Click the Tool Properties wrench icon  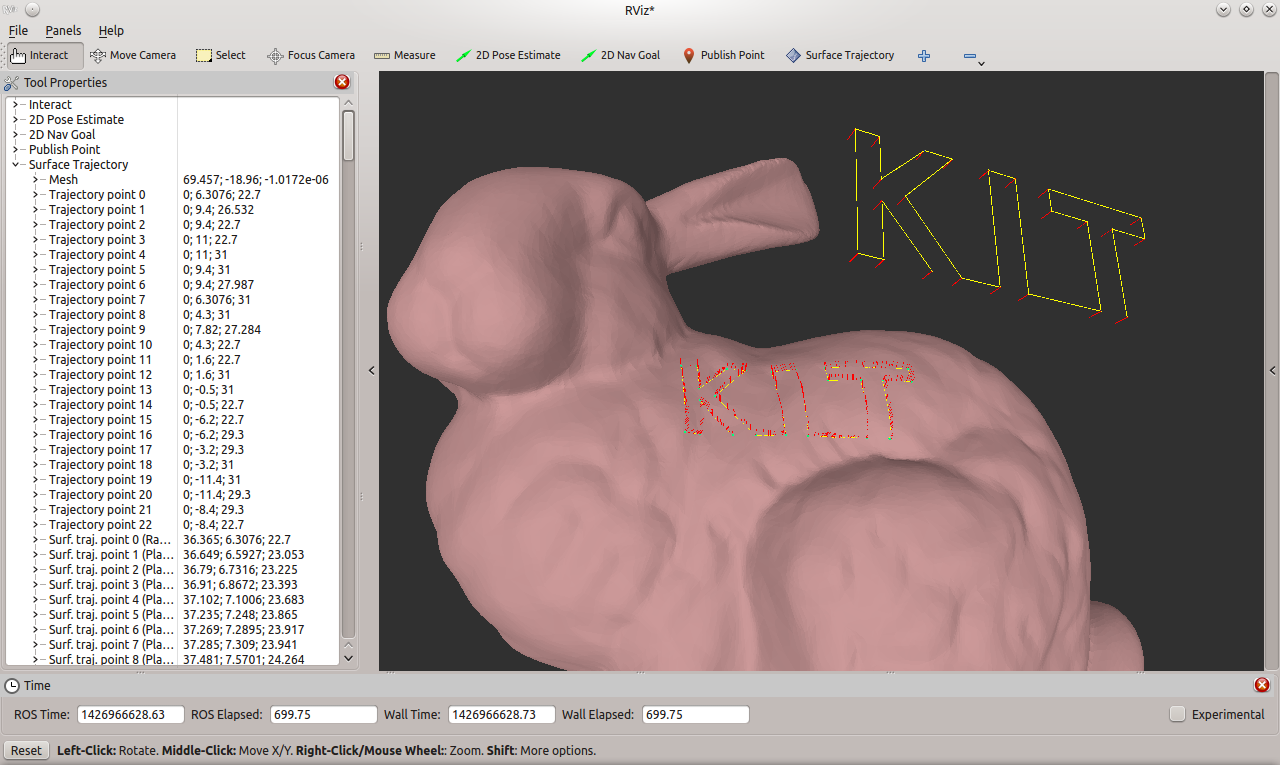tap(12, 83)
